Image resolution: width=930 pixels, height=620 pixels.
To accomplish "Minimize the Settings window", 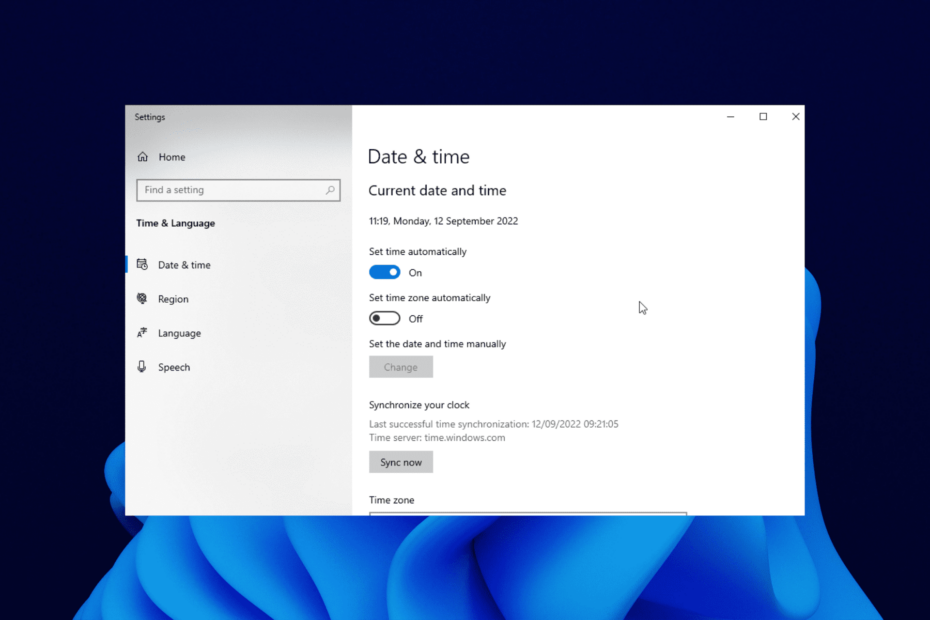I will (731, 117).
